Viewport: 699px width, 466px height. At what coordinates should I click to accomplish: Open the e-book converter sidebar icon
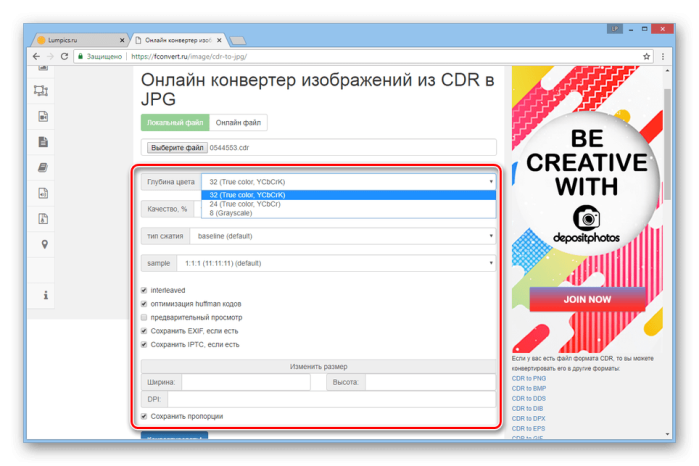tap(43, 168)
